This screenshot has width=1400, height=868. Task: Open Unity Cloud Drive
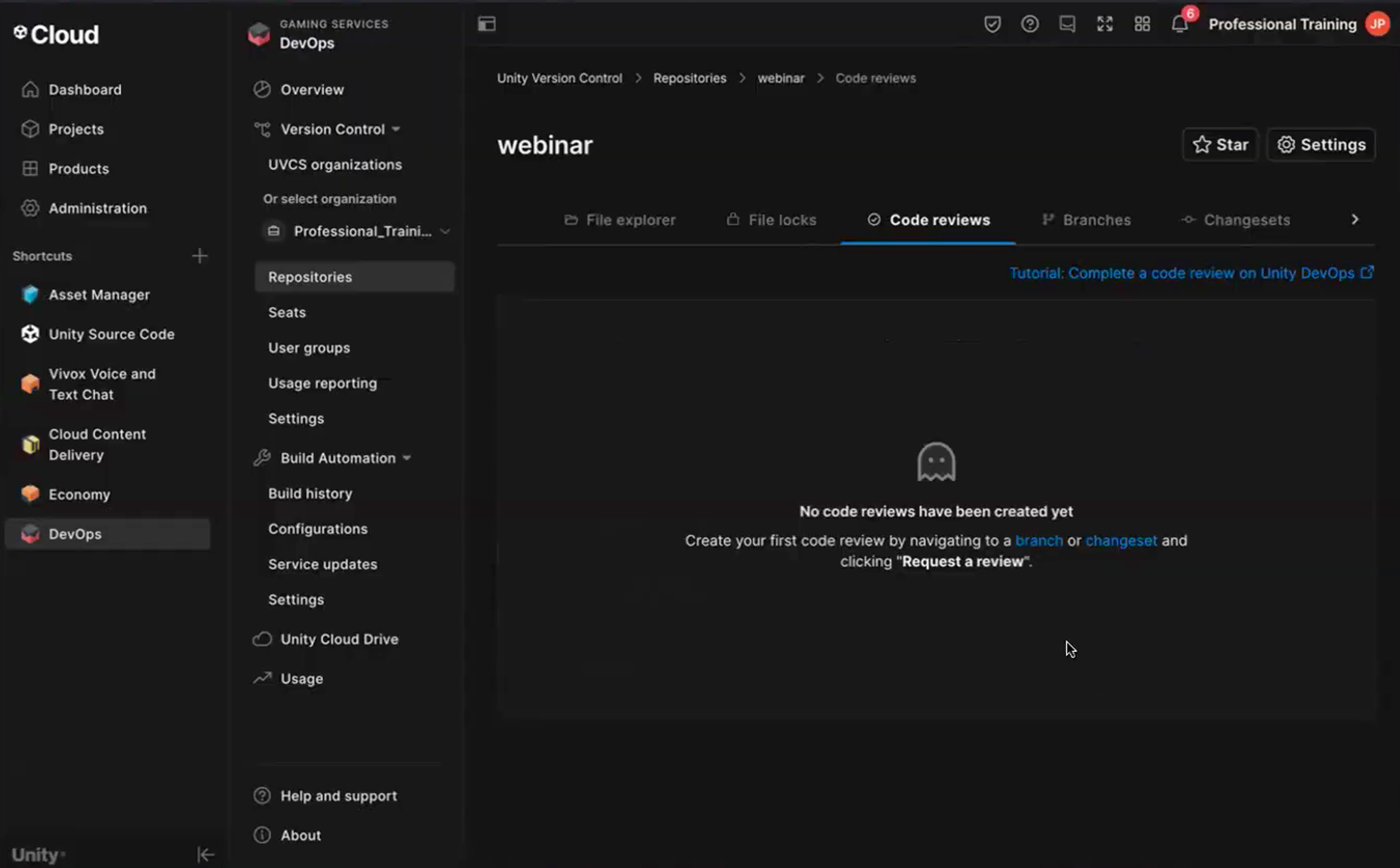[x=325, y=639]
